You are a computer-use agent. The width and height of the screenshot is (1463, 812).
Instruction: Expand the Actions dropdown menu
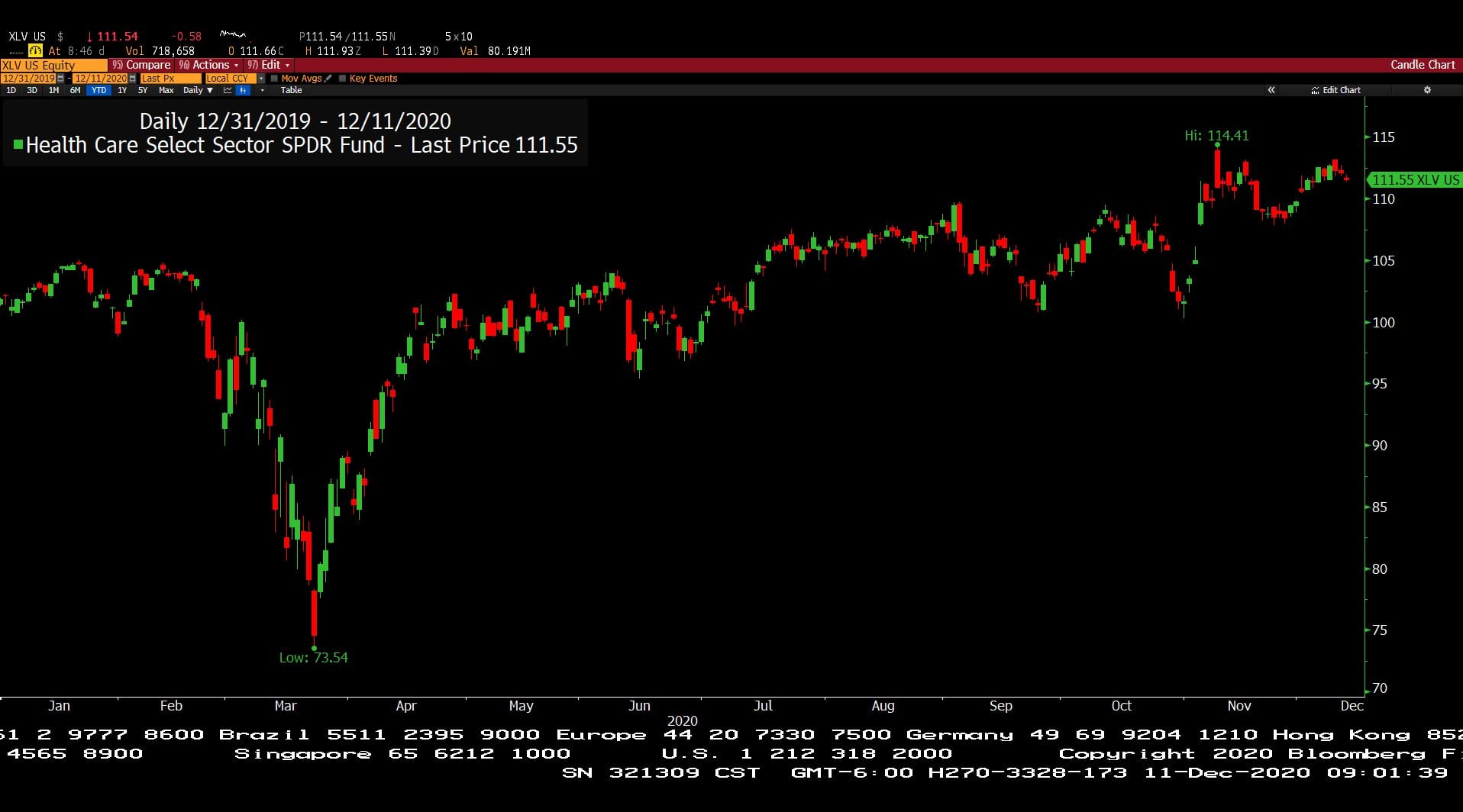(x=208, y=65)
